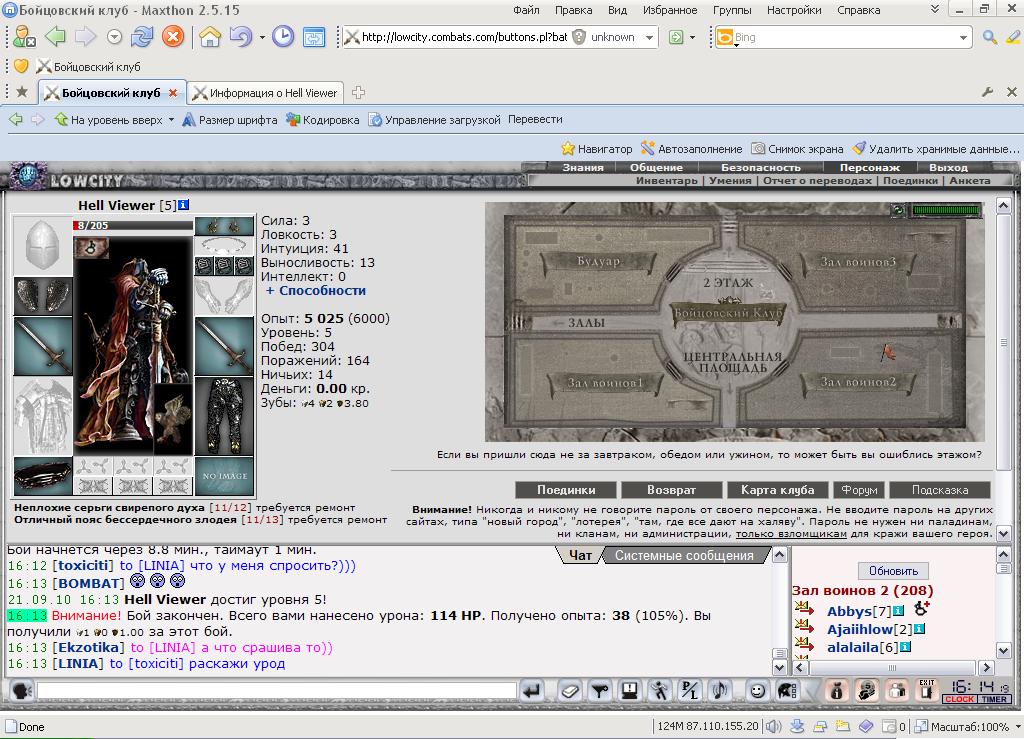1024x739 pixels.
Task: Click the Поединки button under the map
Action: 566,490
